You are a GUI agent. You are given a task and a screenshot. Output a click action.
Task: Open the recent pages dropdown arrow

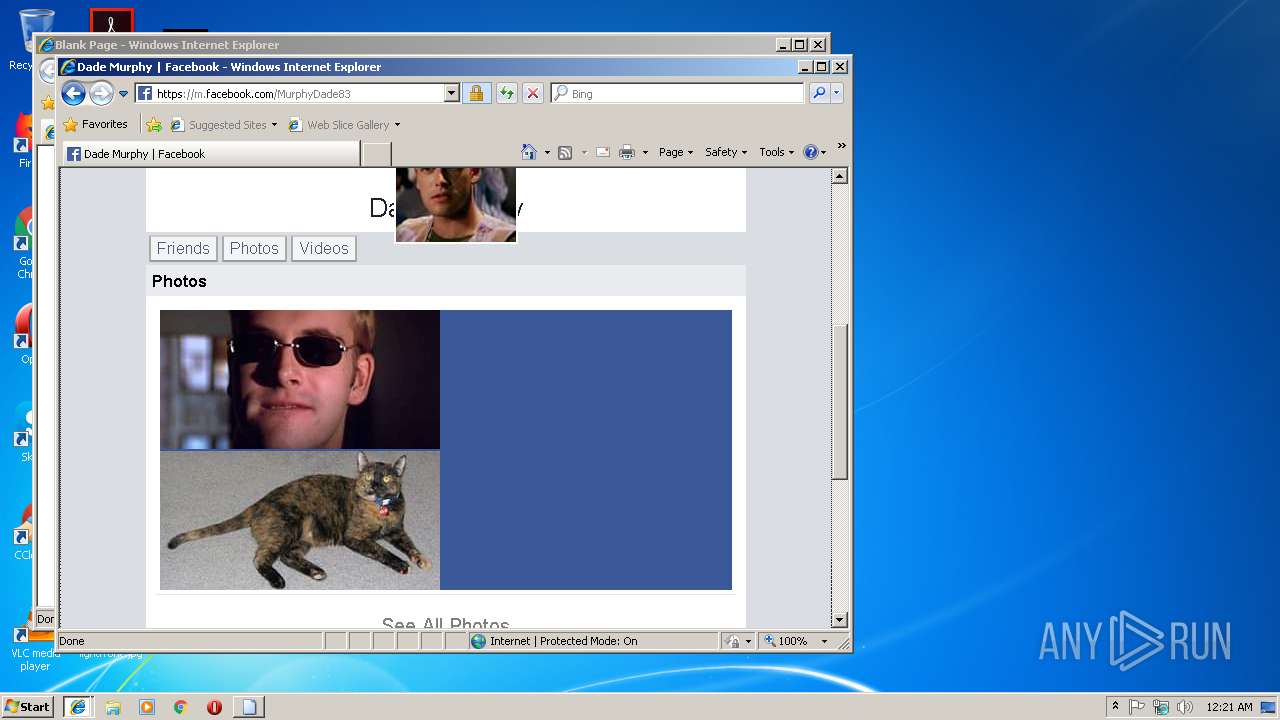tap(124, 94)
